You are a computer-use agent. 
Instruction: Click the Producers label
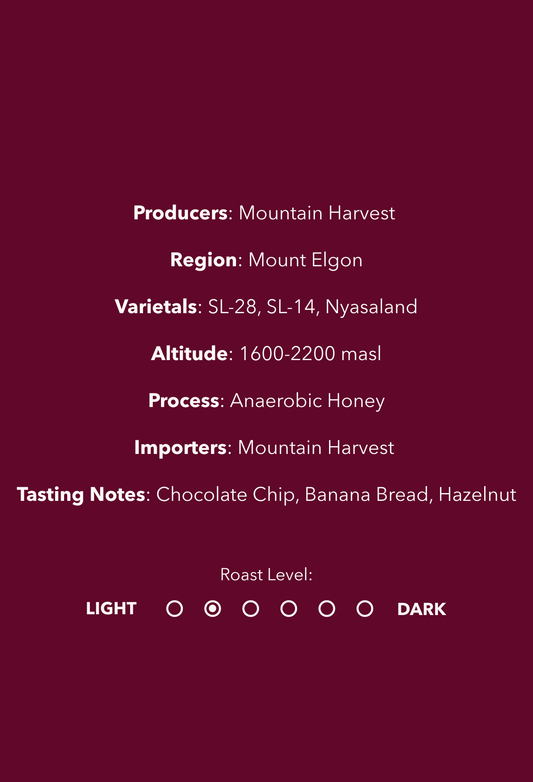pos(180,213)
